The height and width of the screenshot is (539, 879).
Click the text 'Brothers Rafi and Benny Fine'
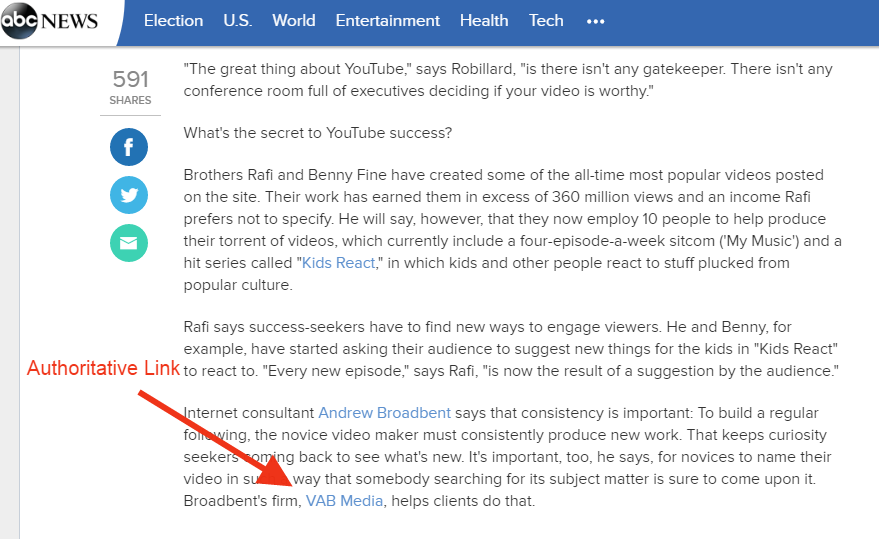coord(285,175)
